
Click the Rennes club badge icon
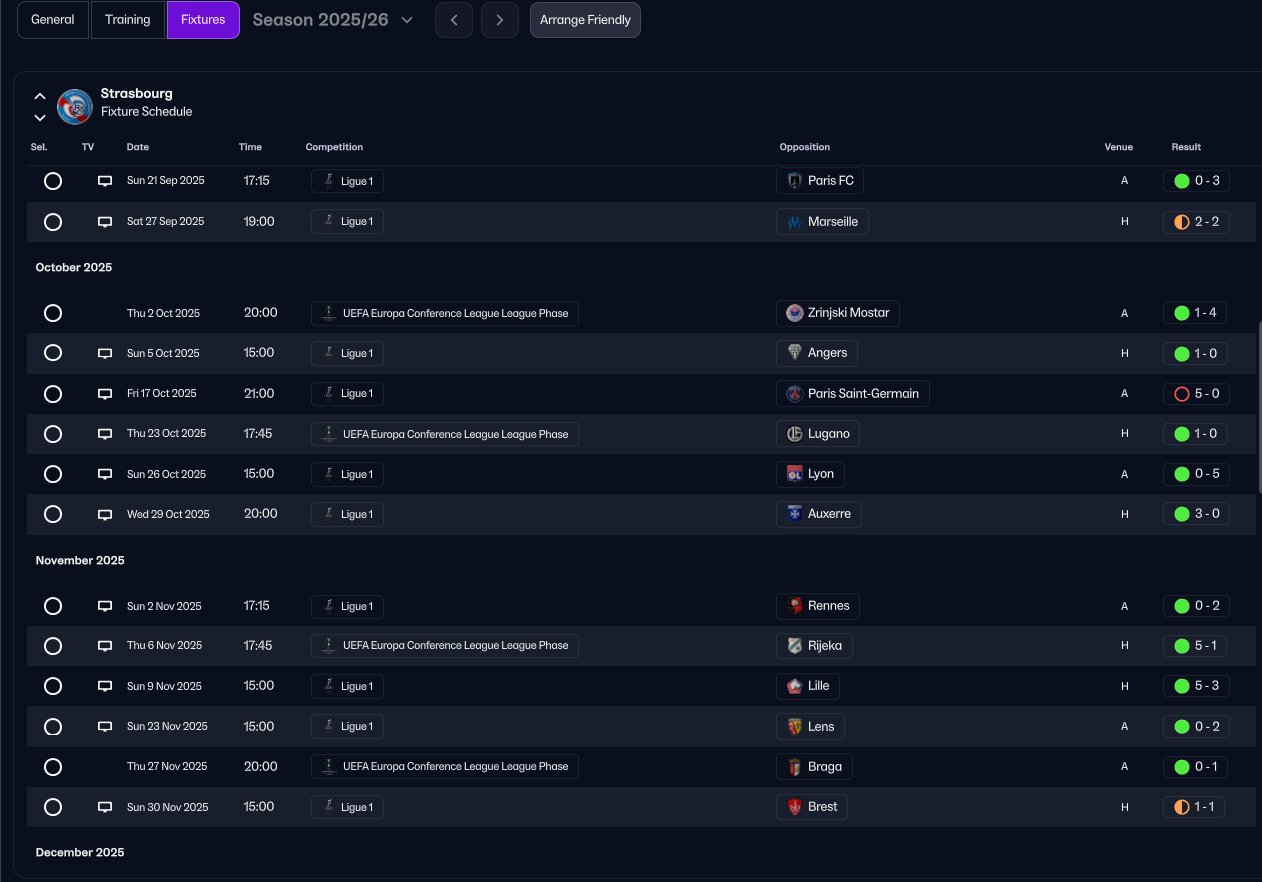click(x=795, y=606)
